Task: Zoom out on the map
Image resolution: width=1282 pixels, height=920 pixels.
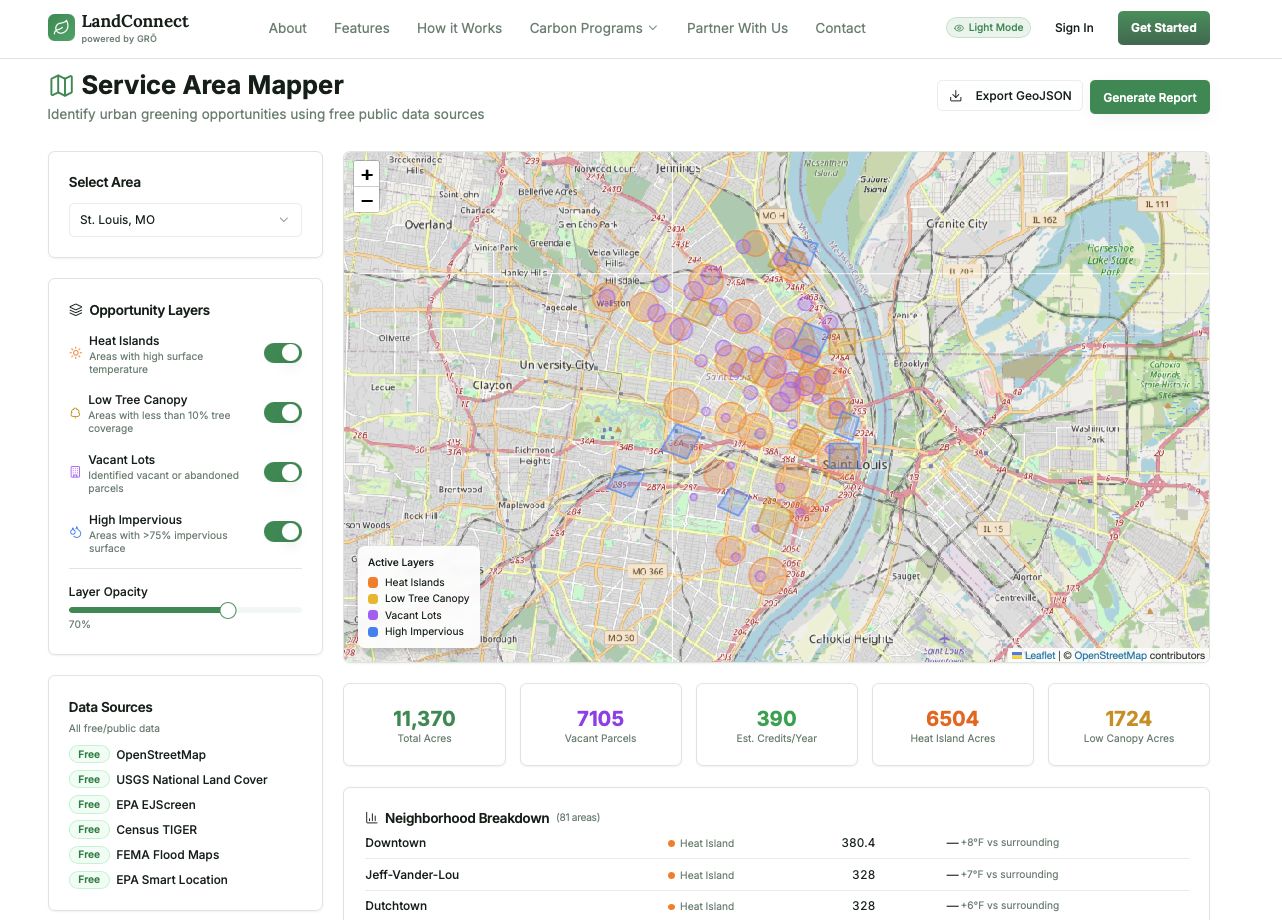Action: (x=367, y=200)
